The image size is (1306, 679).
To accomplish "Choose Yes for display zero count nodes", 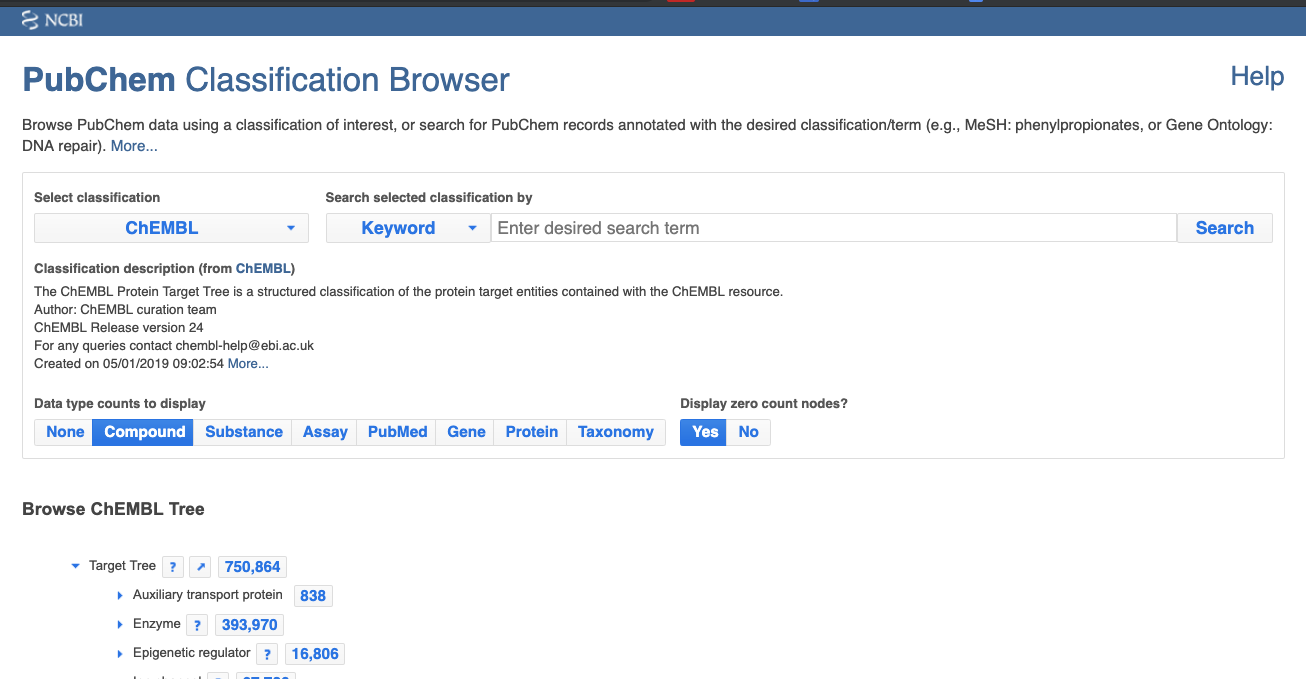I will click(x=705, y=432).
